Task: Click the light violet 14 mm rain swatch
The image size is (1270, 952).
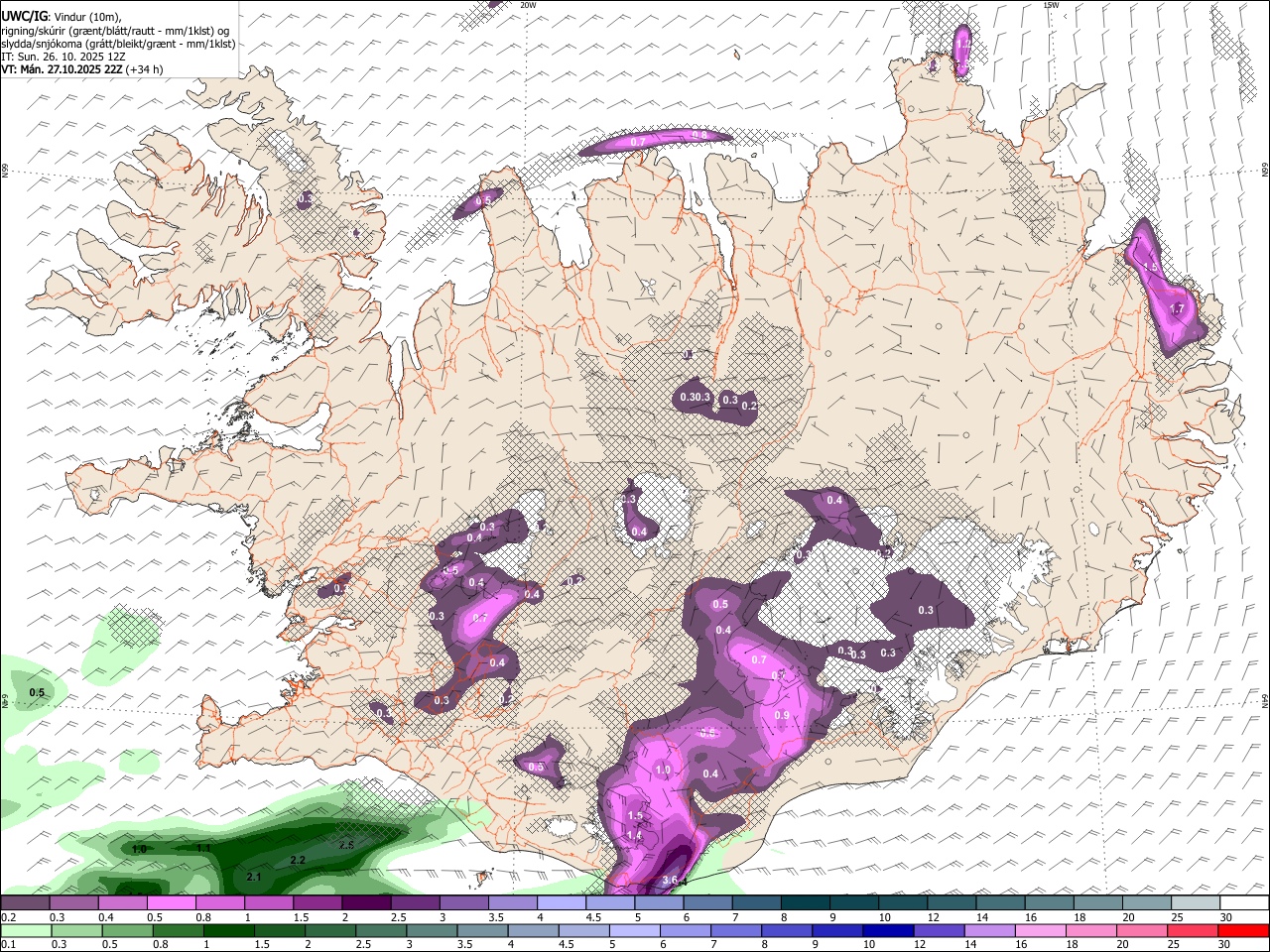Action: (989, 931)
